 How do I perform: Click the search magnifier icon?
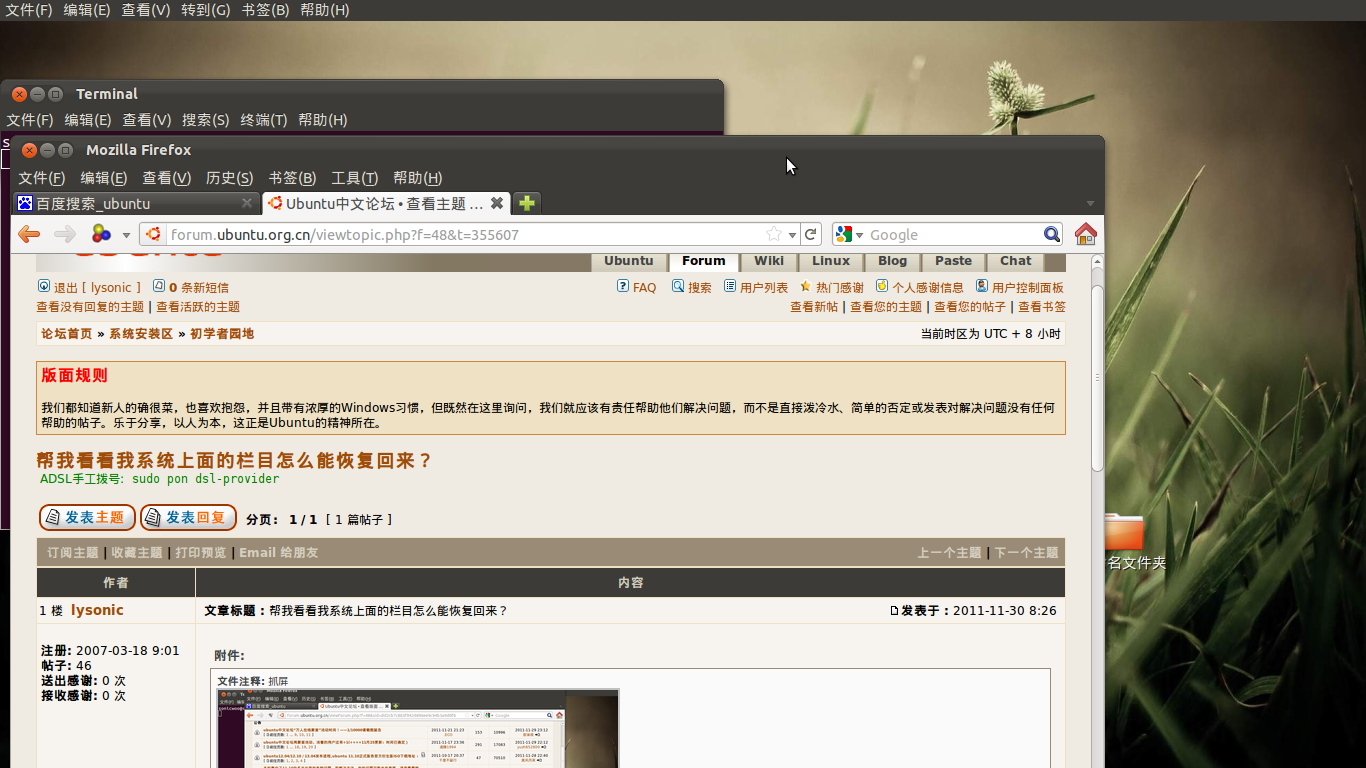point(1052,234)
